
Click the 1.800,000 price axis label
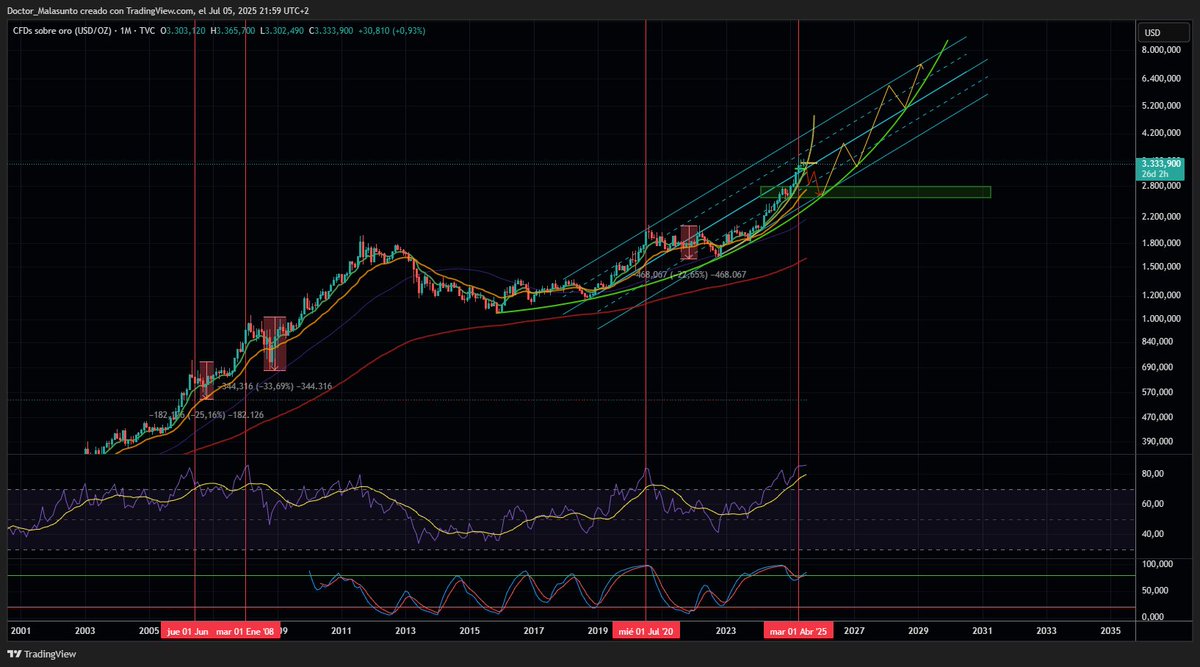1162,243
